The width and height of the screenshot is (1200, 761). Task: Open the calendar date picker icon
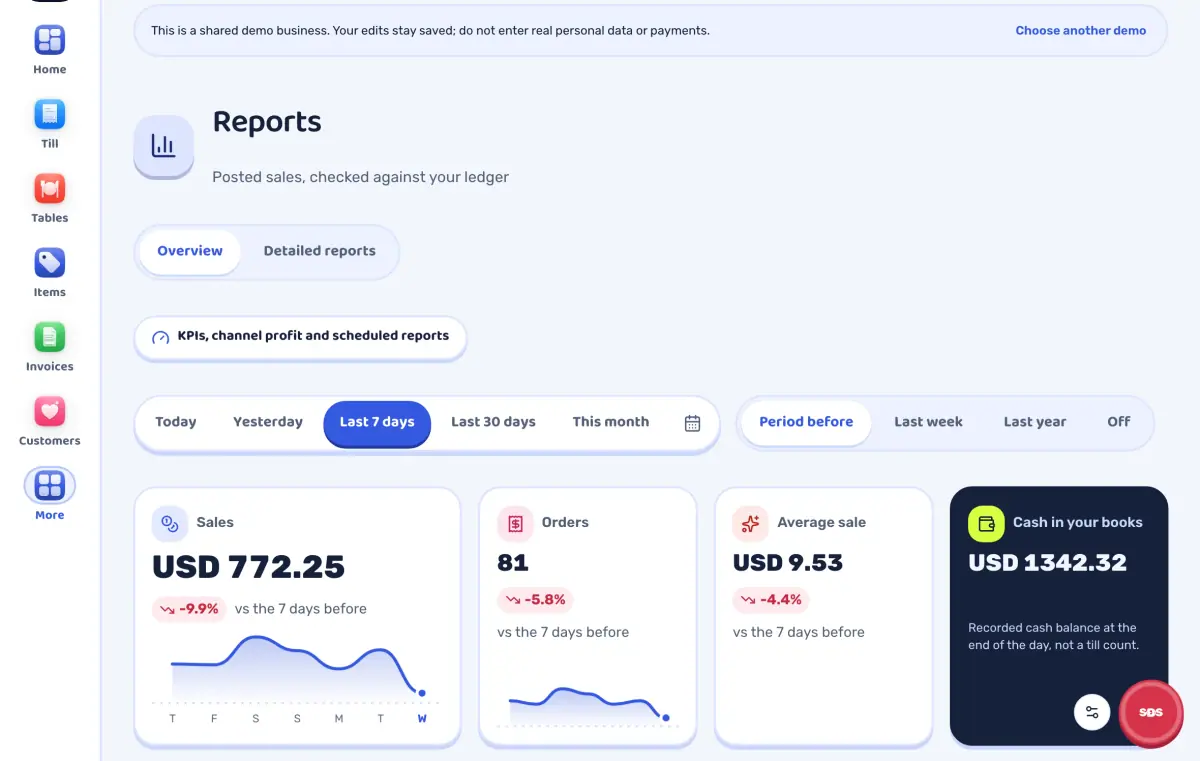click(692, 423)
